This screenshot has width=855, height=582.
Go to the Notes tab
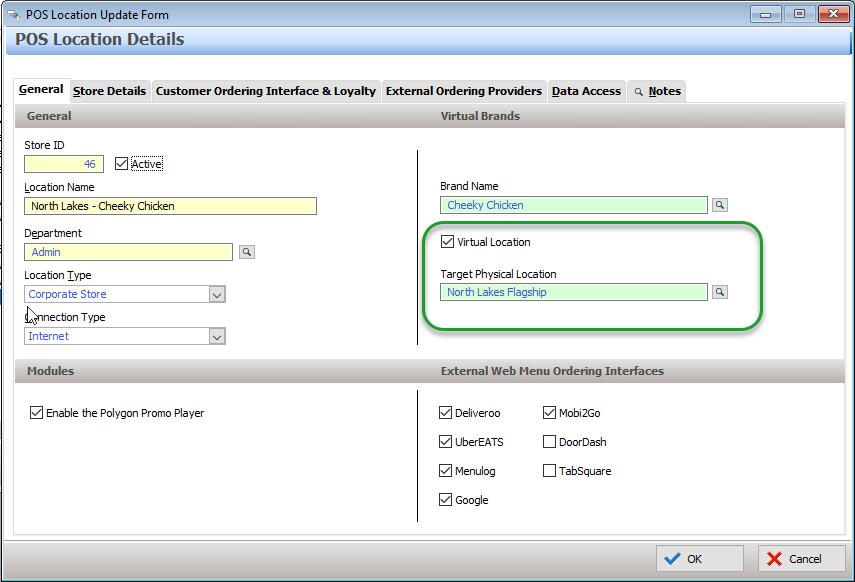(x=658, y=91)
